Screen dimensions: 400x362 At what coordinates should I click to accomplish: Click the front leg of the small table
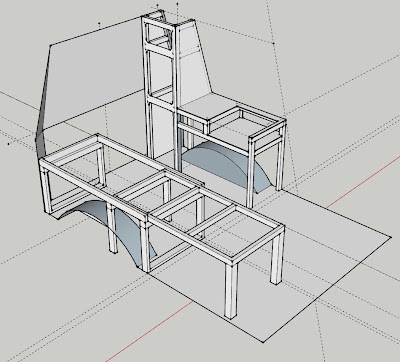[x=251, y=173]
